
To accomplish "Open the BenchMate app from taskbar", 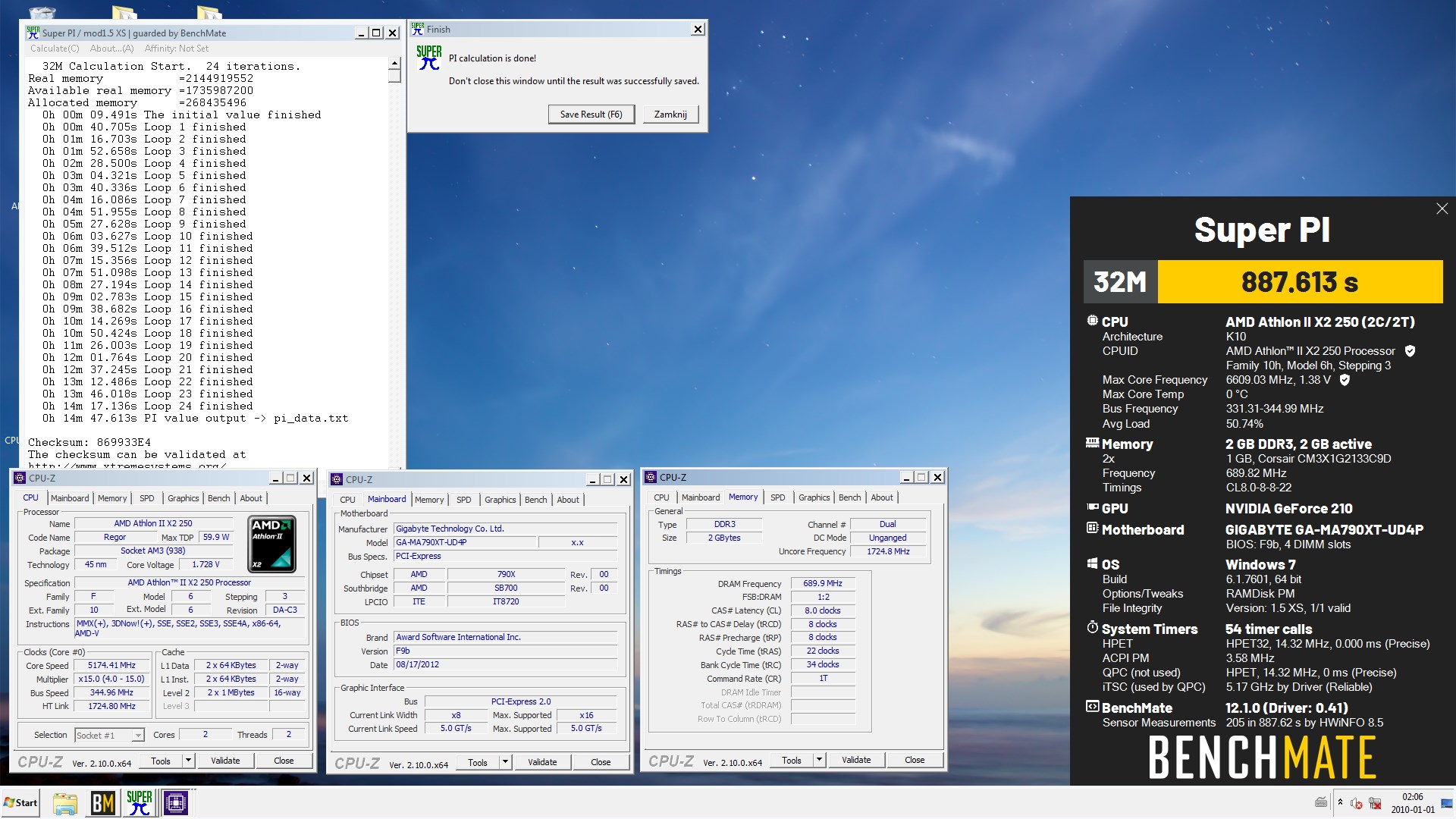I will 102,802.
